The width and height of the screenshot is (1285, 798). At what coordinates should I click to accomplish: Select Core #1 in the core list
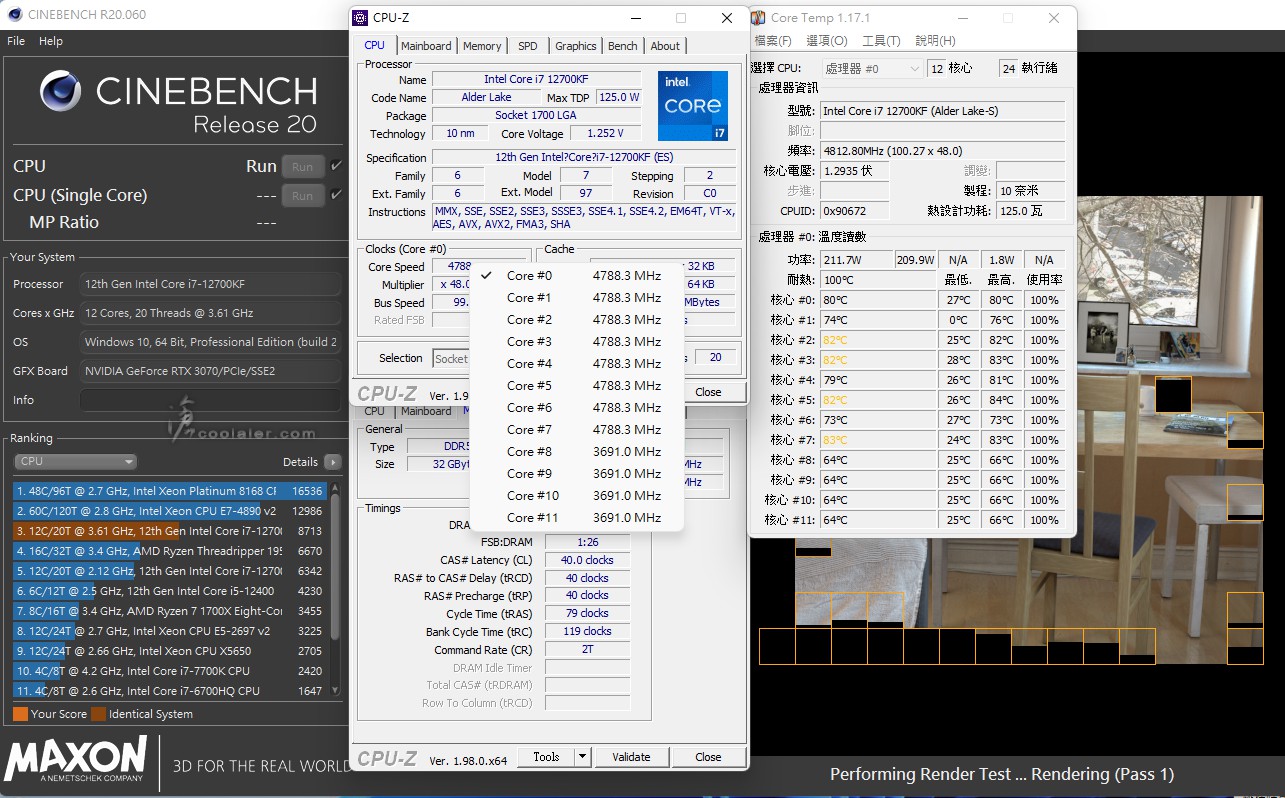tap(577, 298)
